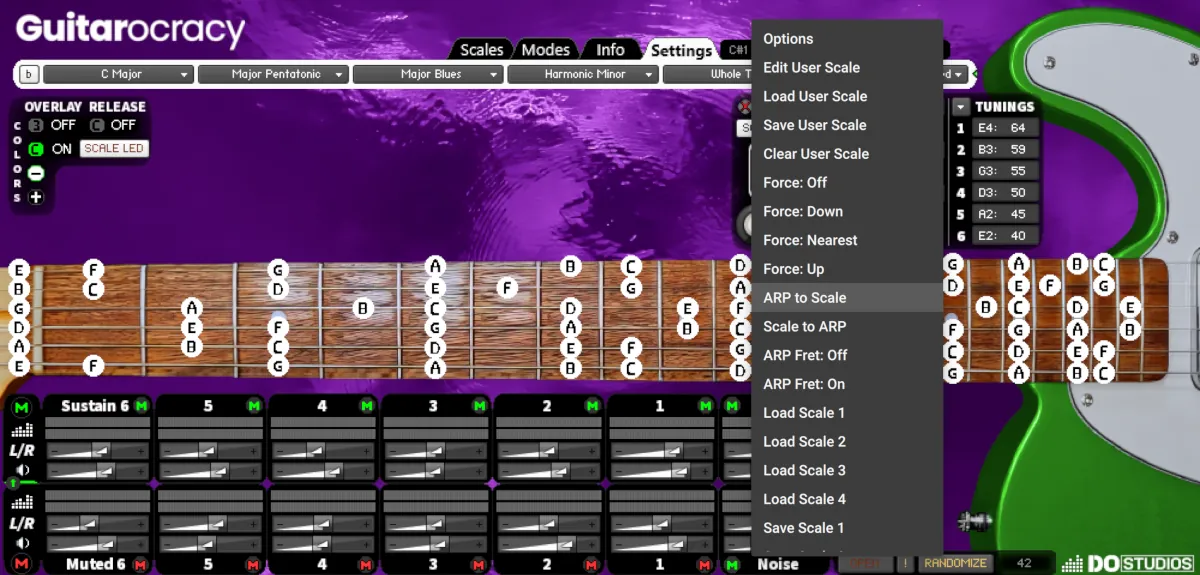Click the randomize value field showing 42
Viewport: 1200px width, 575px height.
click(x=1025, y=564)
